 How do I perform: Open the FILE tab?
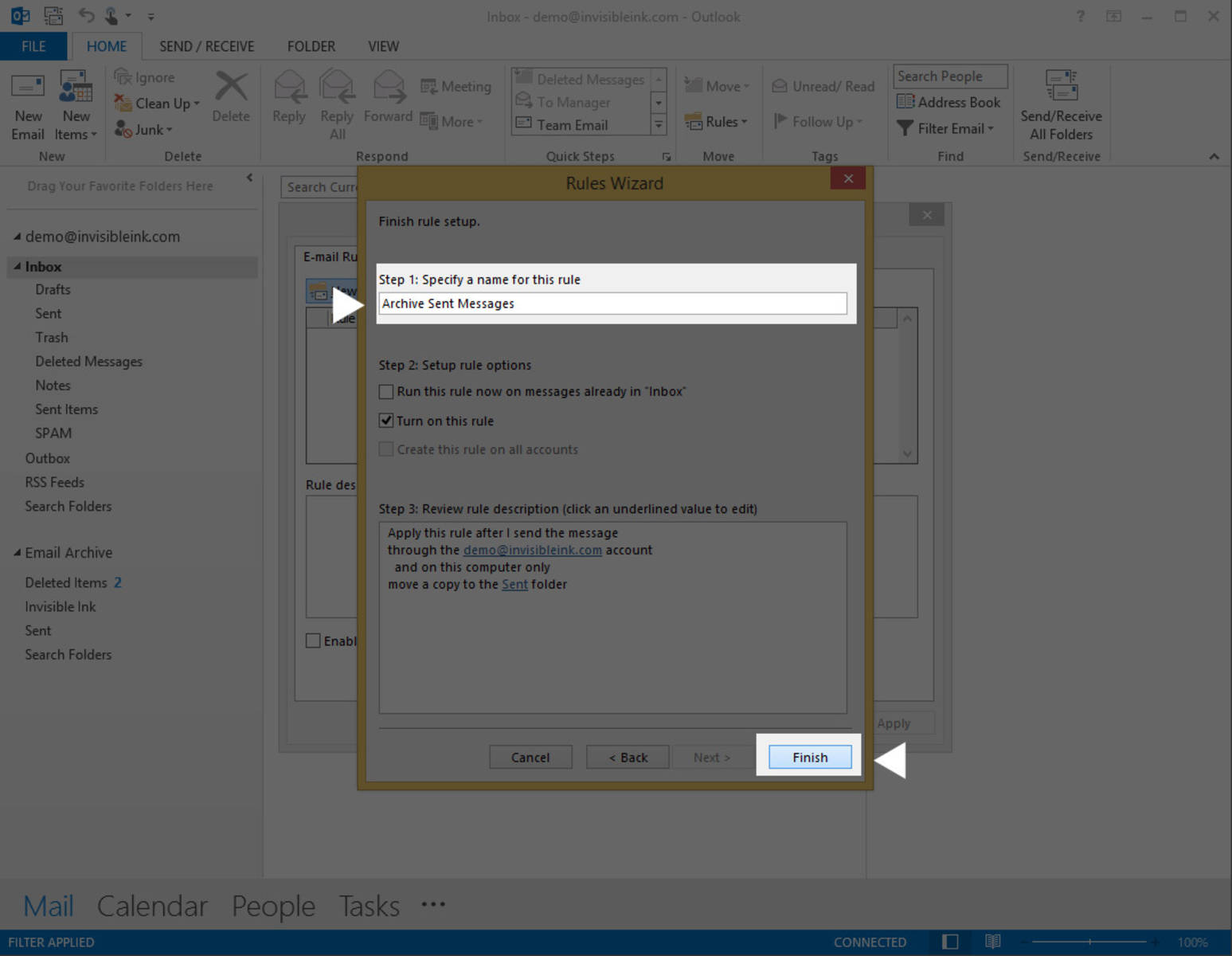pyautogui.click(x=33, y=46)
